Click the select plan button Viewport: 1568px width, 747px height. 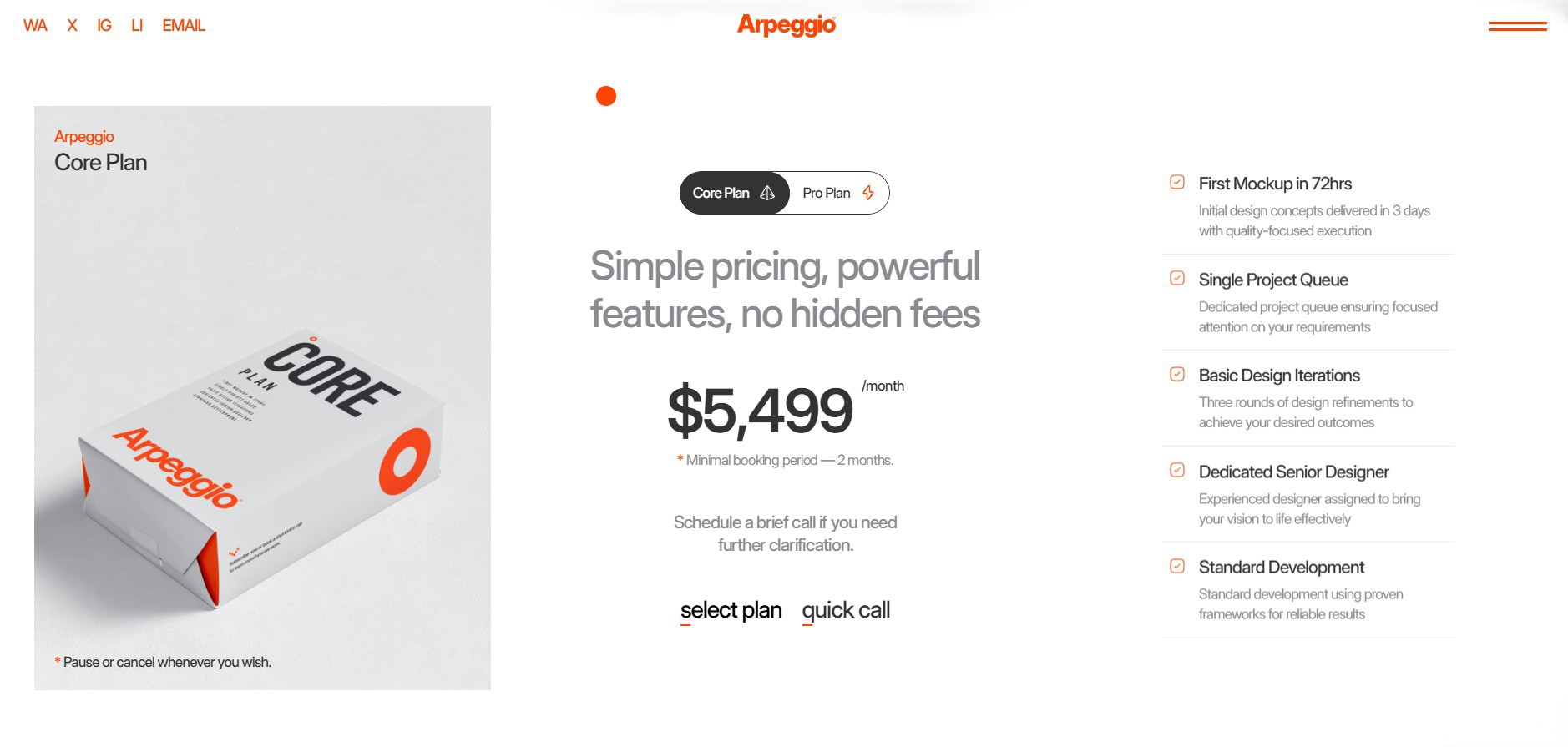pyautogui.click(x=731, y=610)
